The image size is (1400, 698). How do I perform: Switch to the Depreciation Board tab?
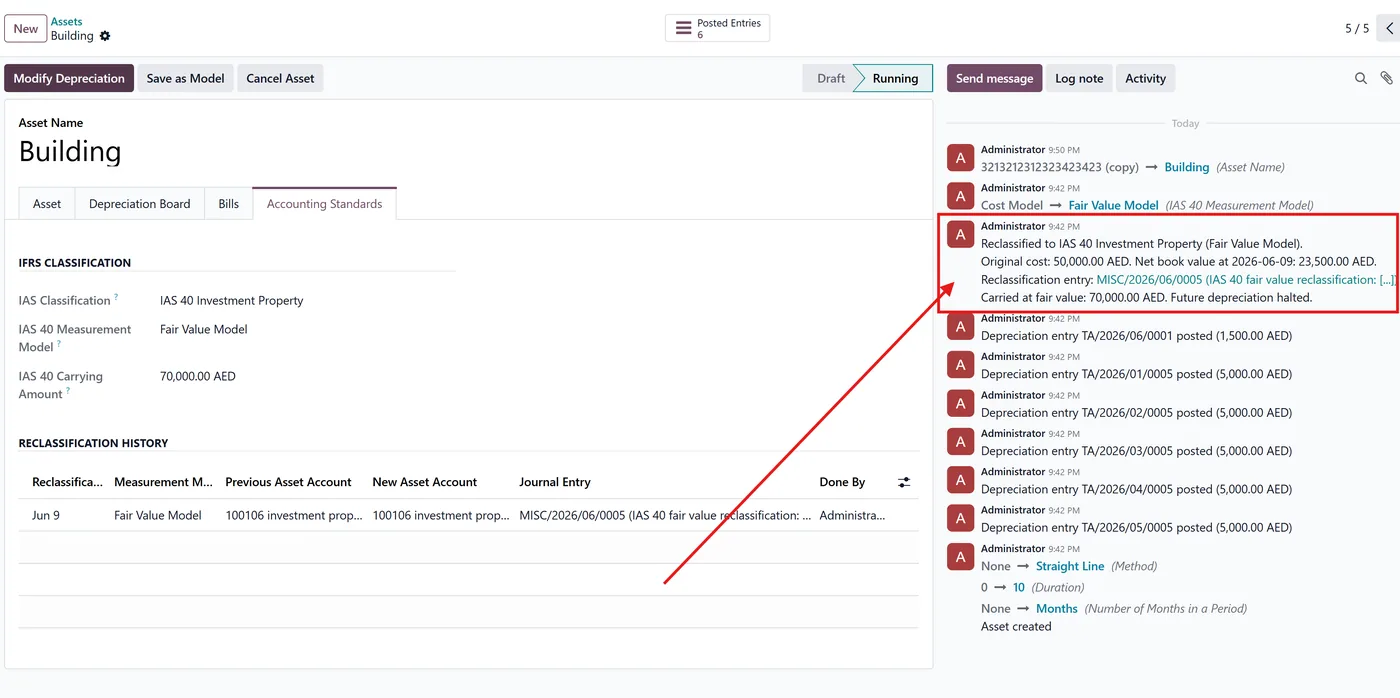coord(139,203)
